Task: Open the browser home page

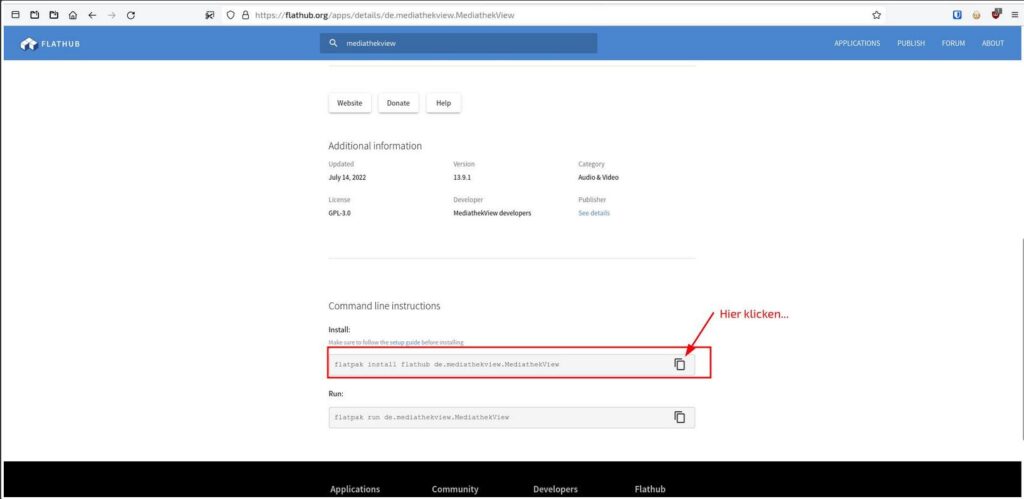Action: coord(72,14)
